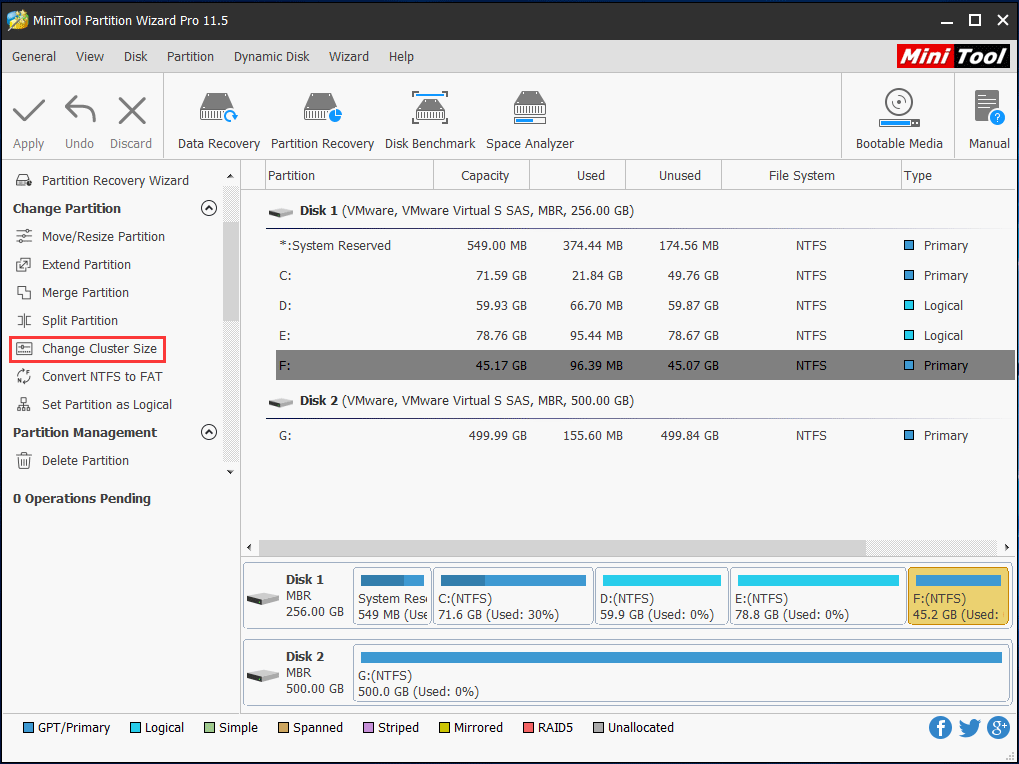
Task: Select E:(NTFS) block in disk map
Action: [818, 596]
